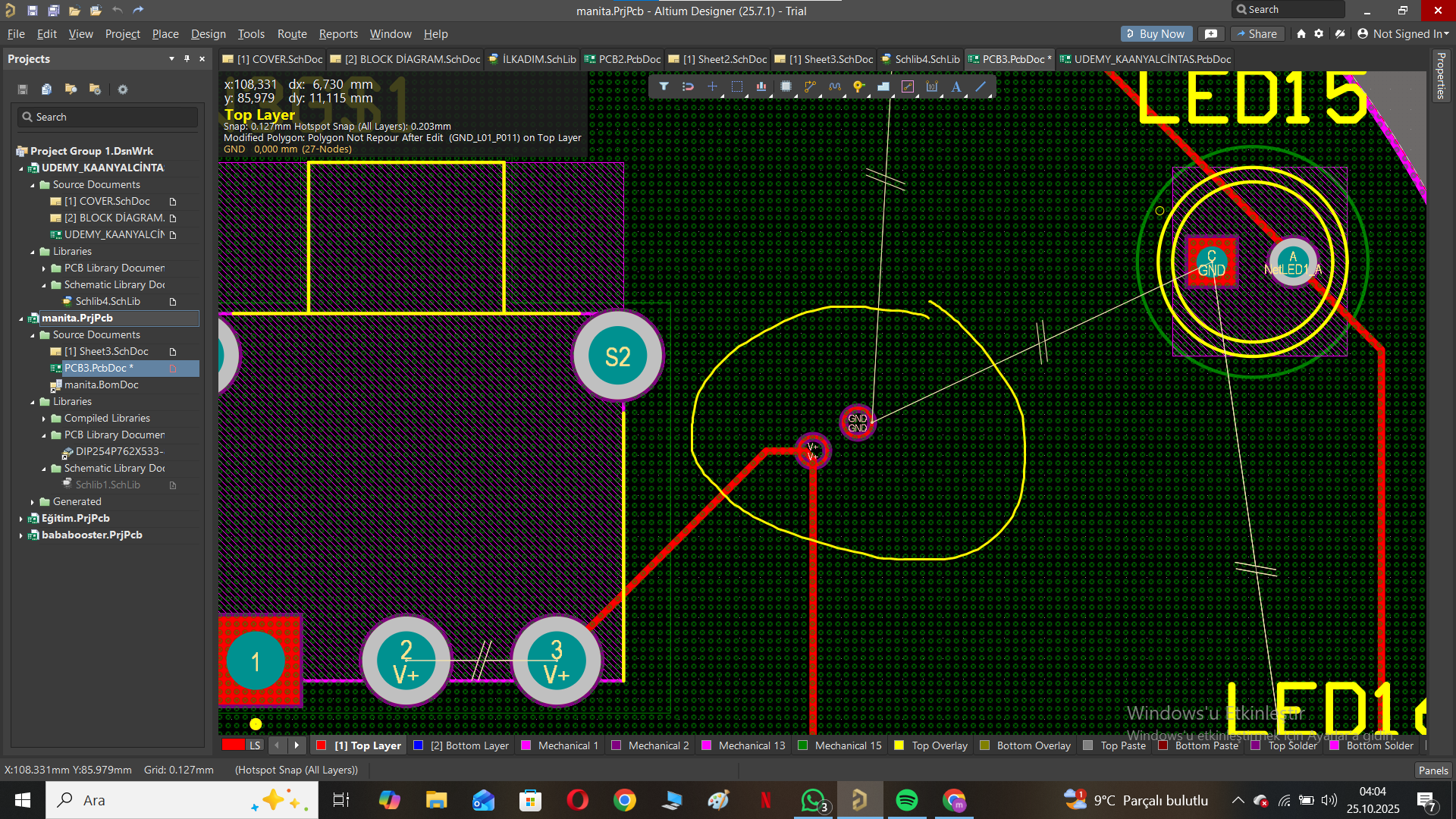Click the red current layer color swatch
Screen dimensions: 1456x819
pyautogui.click(x=234, y=745)
